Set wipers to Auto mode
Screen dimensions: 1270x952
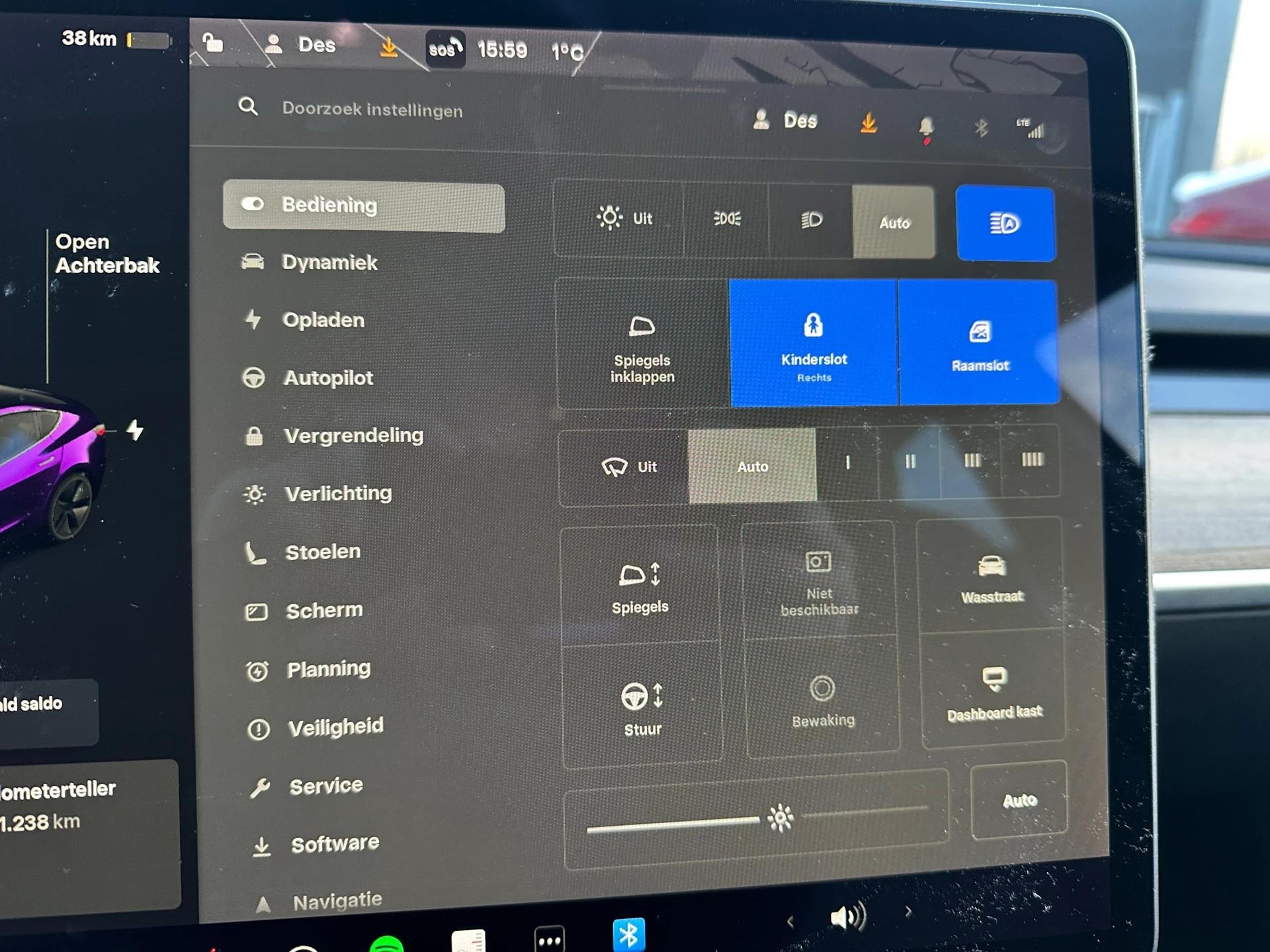753,467
